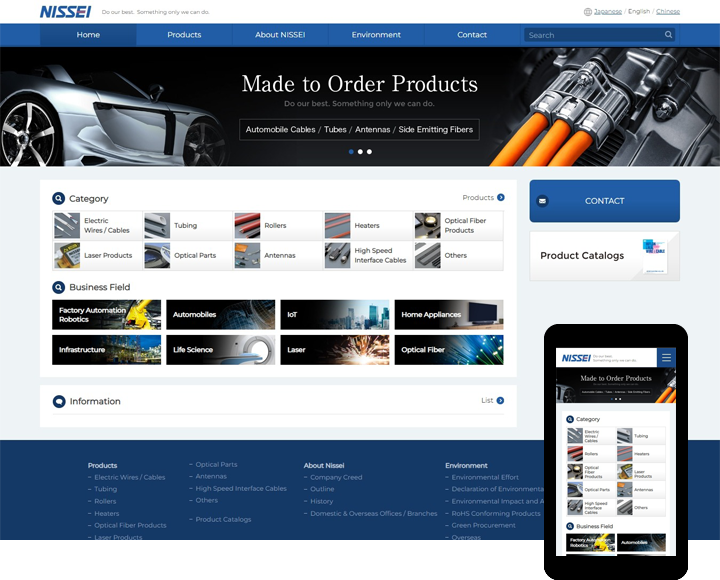Click the Business Field section magnifier icon
This screenshot has width=720, height=580.
coord(58,287)
